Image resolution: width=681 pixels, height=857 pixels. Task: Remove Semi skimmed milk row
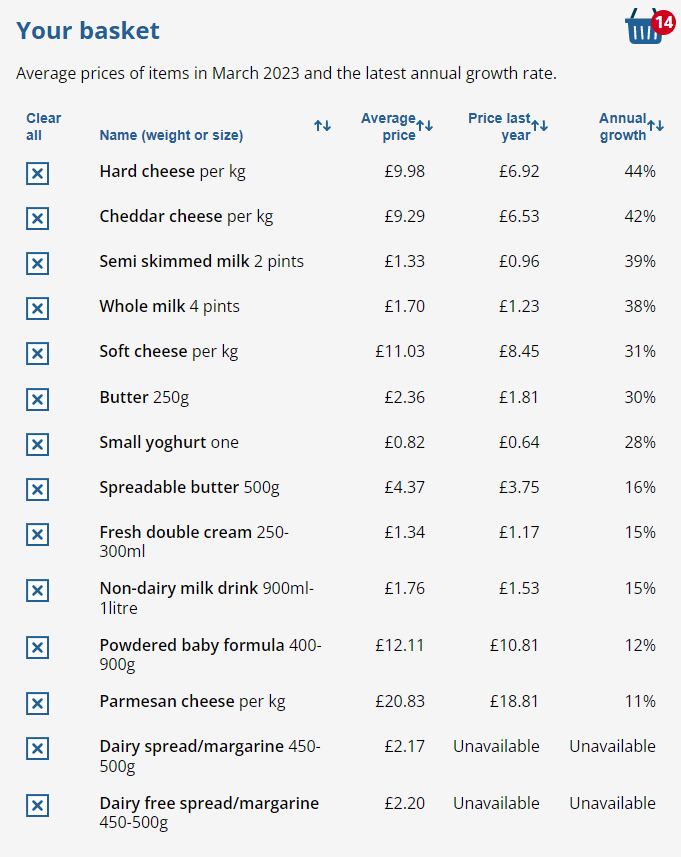(x=37, y=264)
